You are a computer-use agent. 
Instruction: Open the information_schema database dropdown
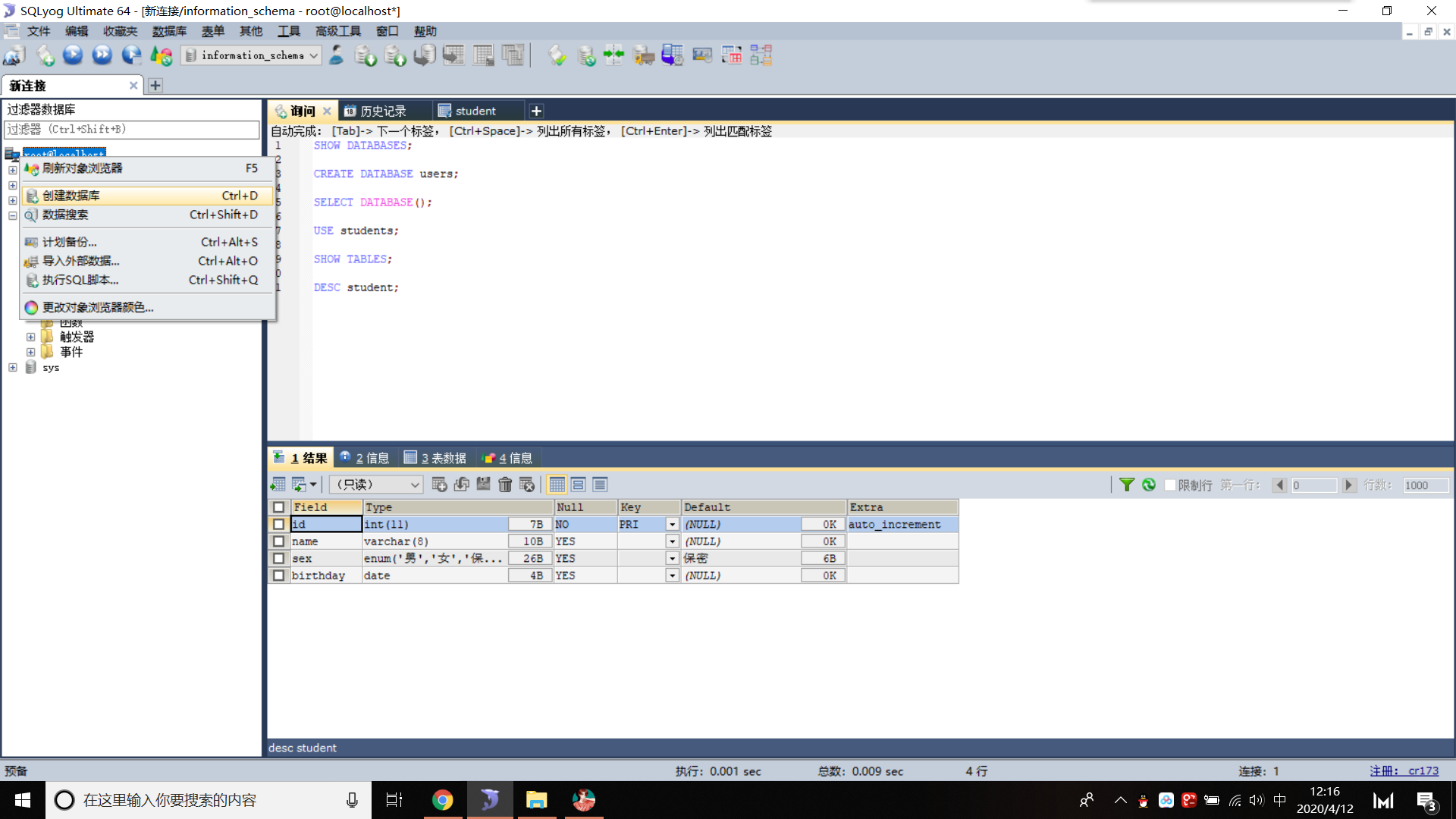[313, 55]
